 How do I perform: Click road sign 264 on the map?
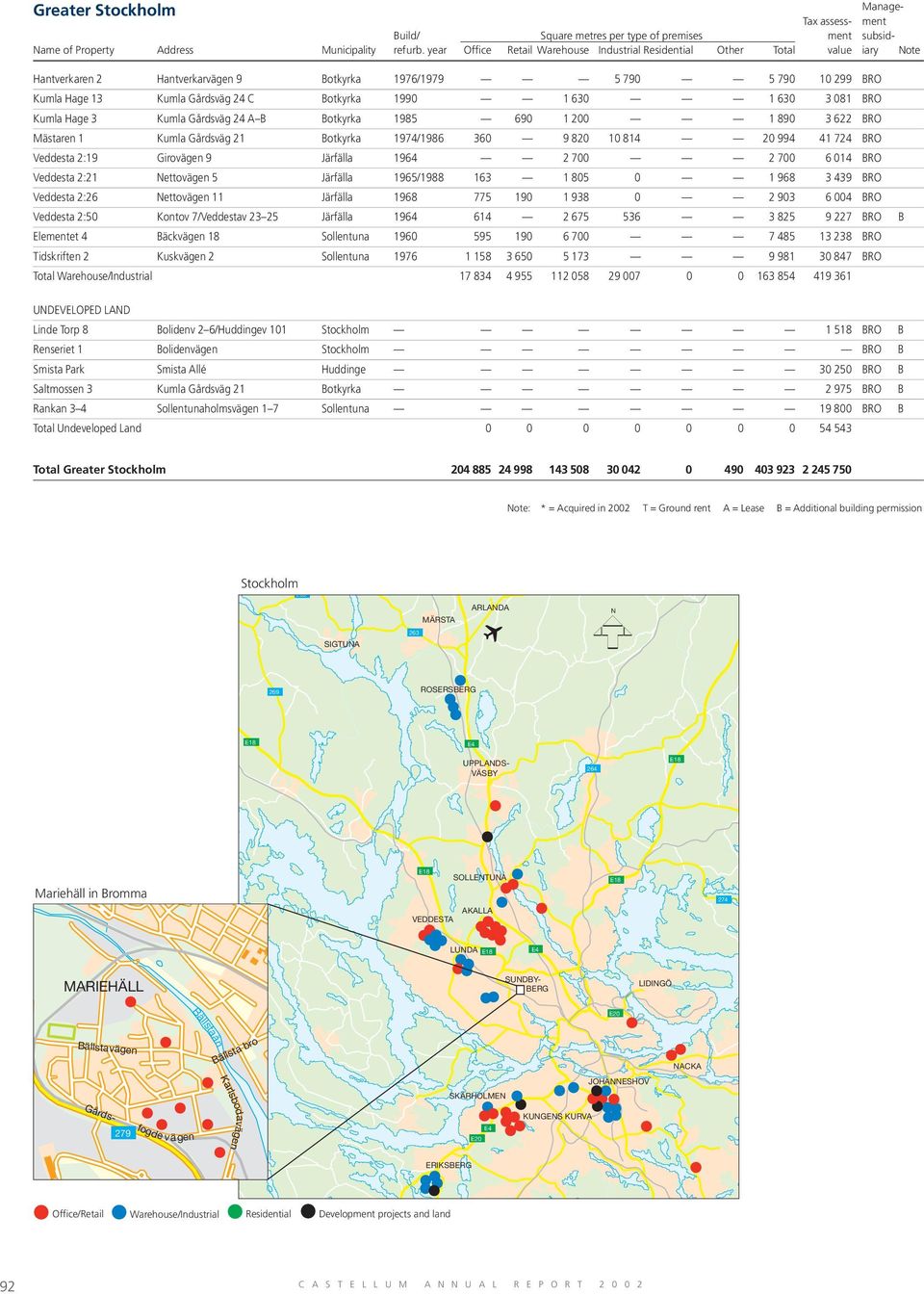(x=592, y=768)
